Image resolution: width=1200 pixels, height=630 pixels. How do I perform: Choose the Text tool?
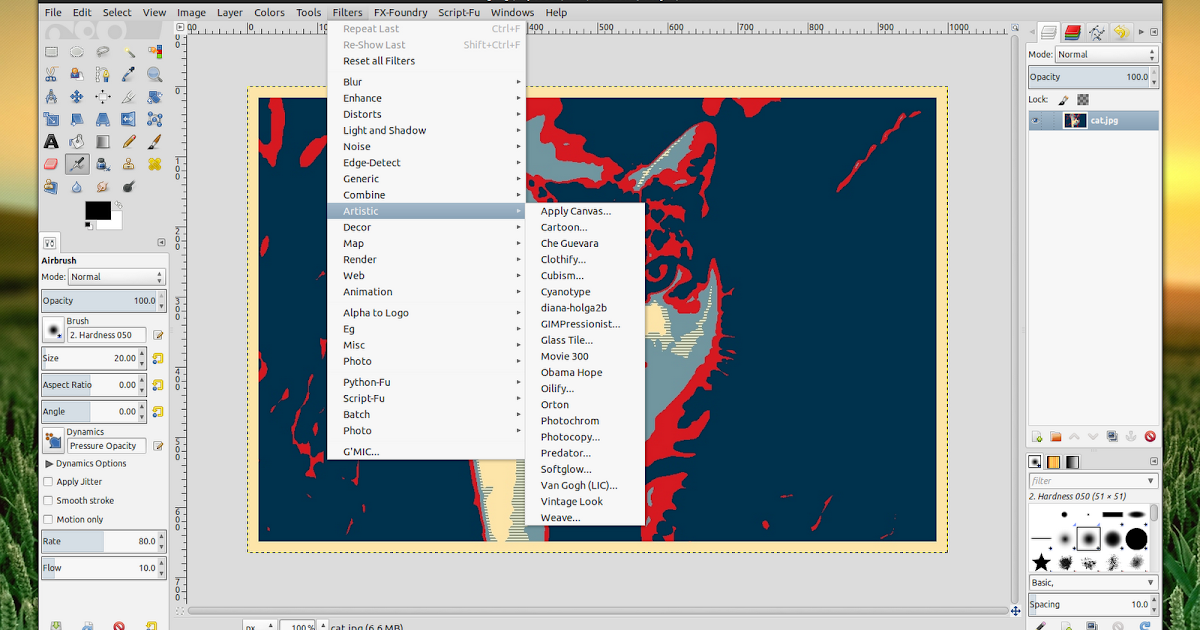click(50, 141)
